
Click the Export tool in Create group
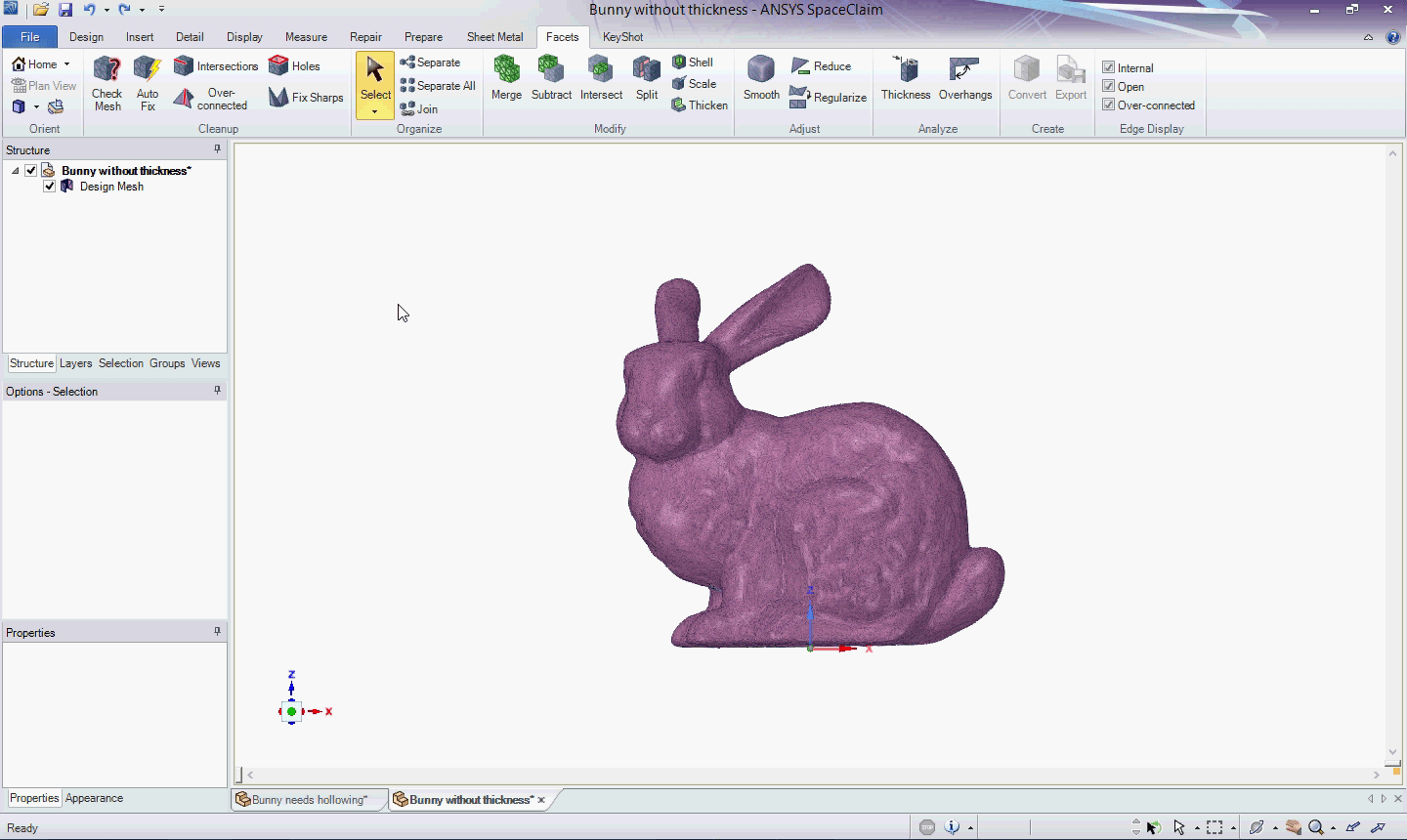[x=1071, y=78]
